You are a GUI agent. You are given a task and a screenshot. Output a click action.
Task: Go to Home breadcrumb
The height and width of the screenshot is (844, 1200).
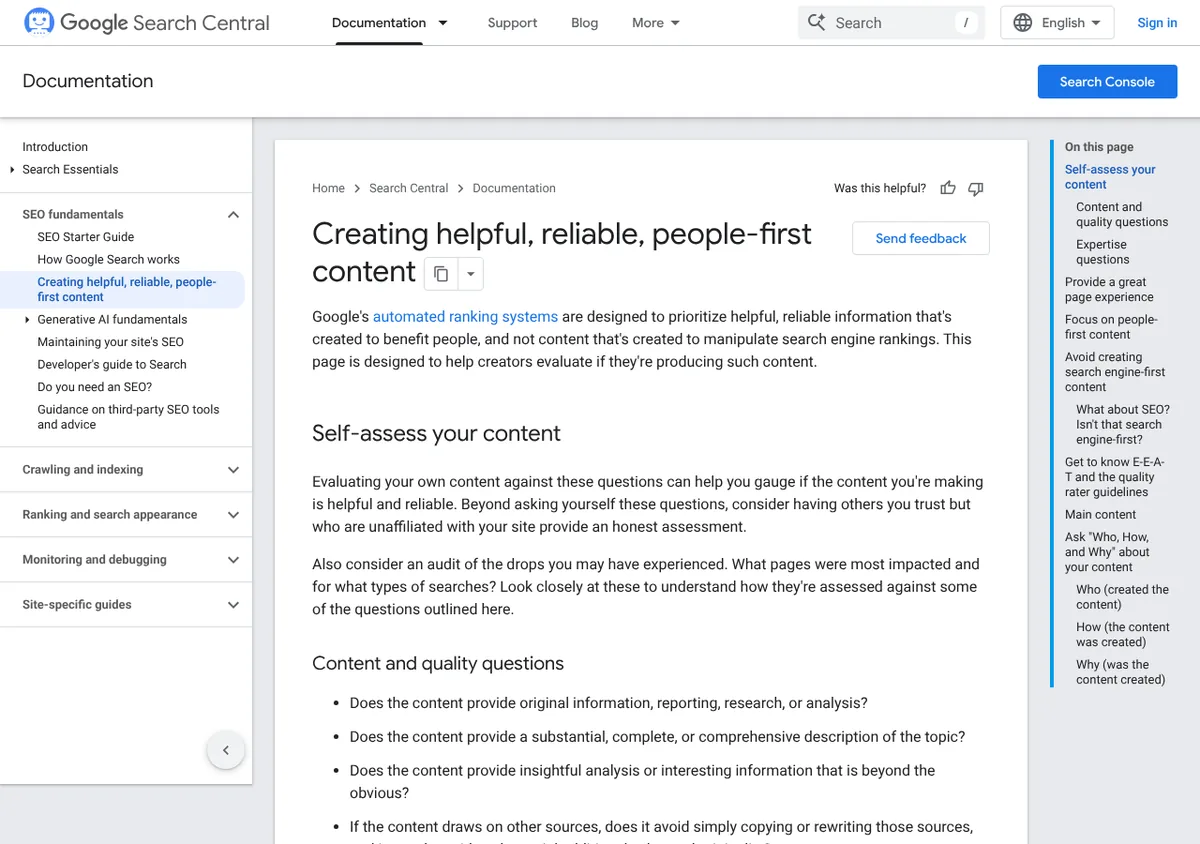(328, 188)
